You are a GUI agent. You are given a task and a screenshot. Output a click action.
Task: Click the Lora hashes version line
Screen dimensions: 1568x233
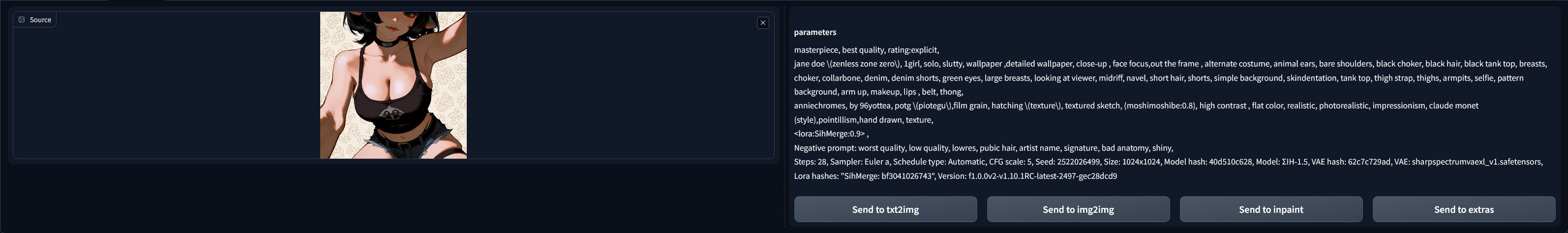click(x=955, y=176)
